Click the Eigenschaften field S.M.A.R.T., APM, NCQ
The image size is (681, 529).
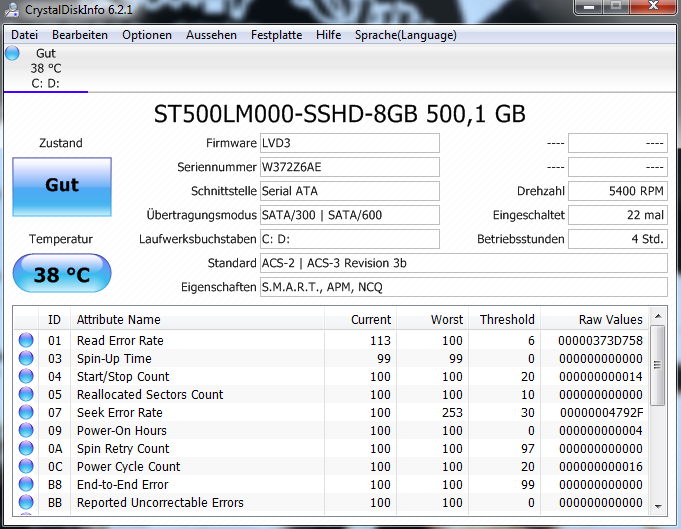(x=463, y=287)
